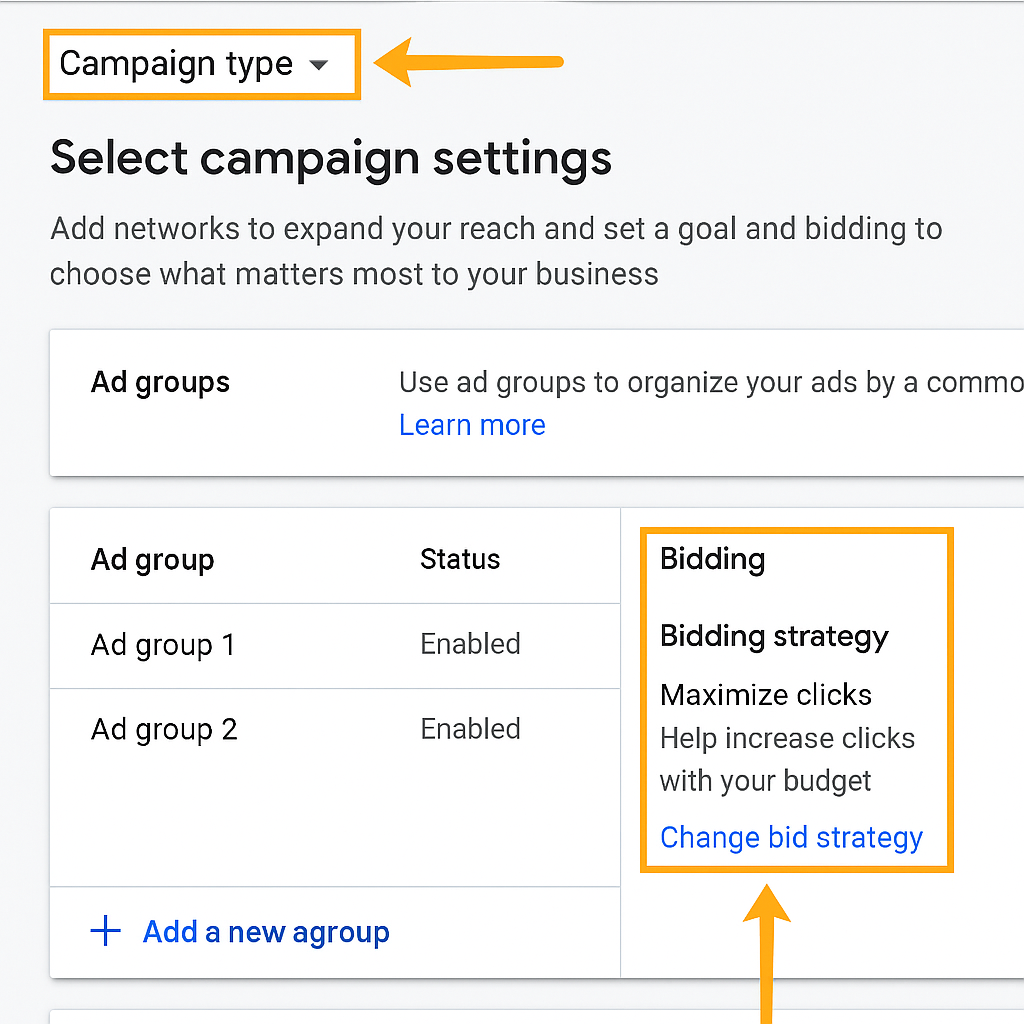The height and width of the screenshot is (1024, 1024).
Task: Click the Bidding strategy label
Action: click(x=774, y=636)
